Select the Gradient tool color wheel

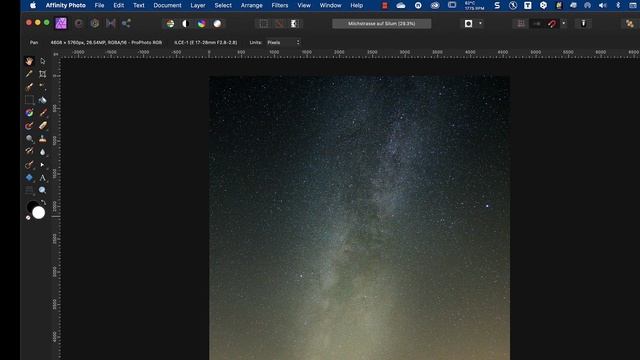click(29, 113)
